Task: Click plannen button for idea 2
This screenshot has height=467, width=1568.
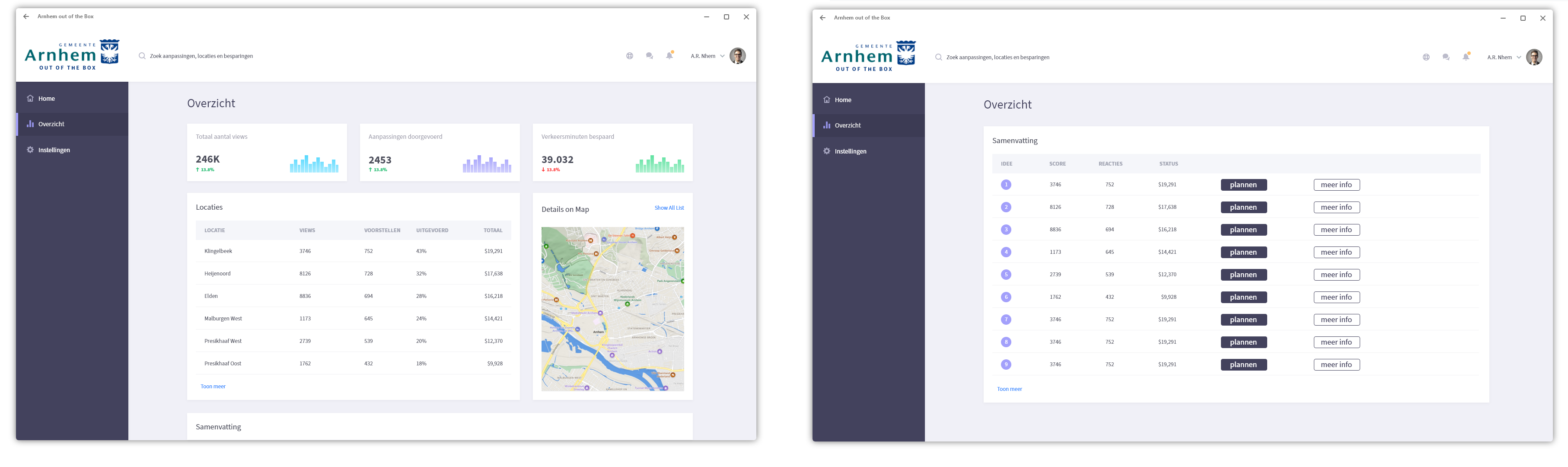Action: (1243, 208)
